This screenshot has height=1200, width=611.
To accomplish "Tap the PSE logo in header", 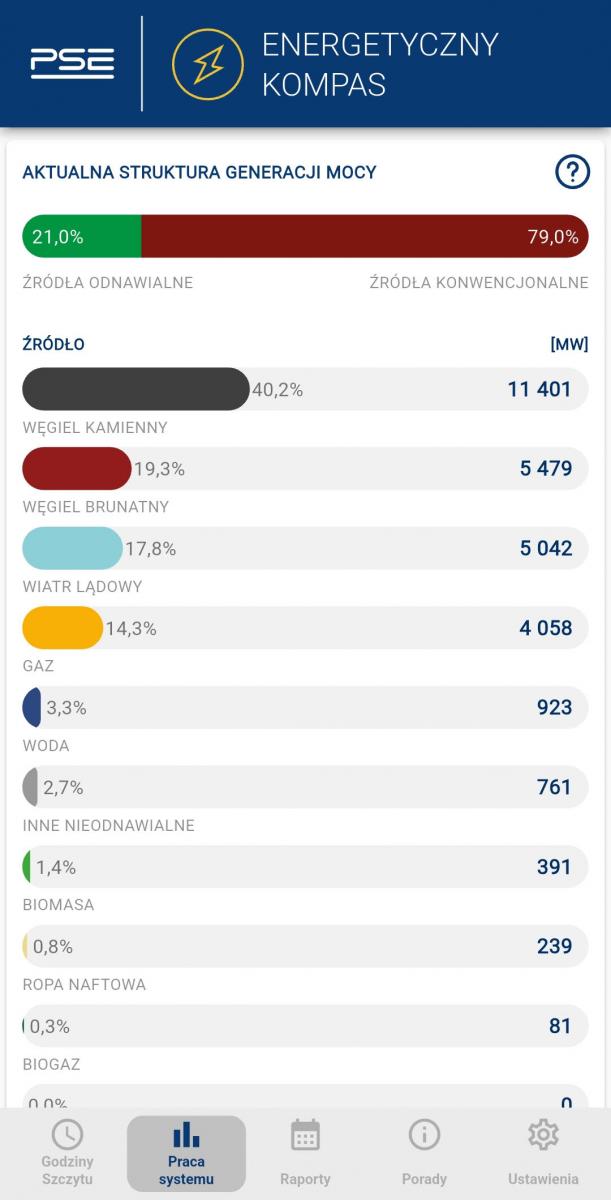I will click(72, 64).
